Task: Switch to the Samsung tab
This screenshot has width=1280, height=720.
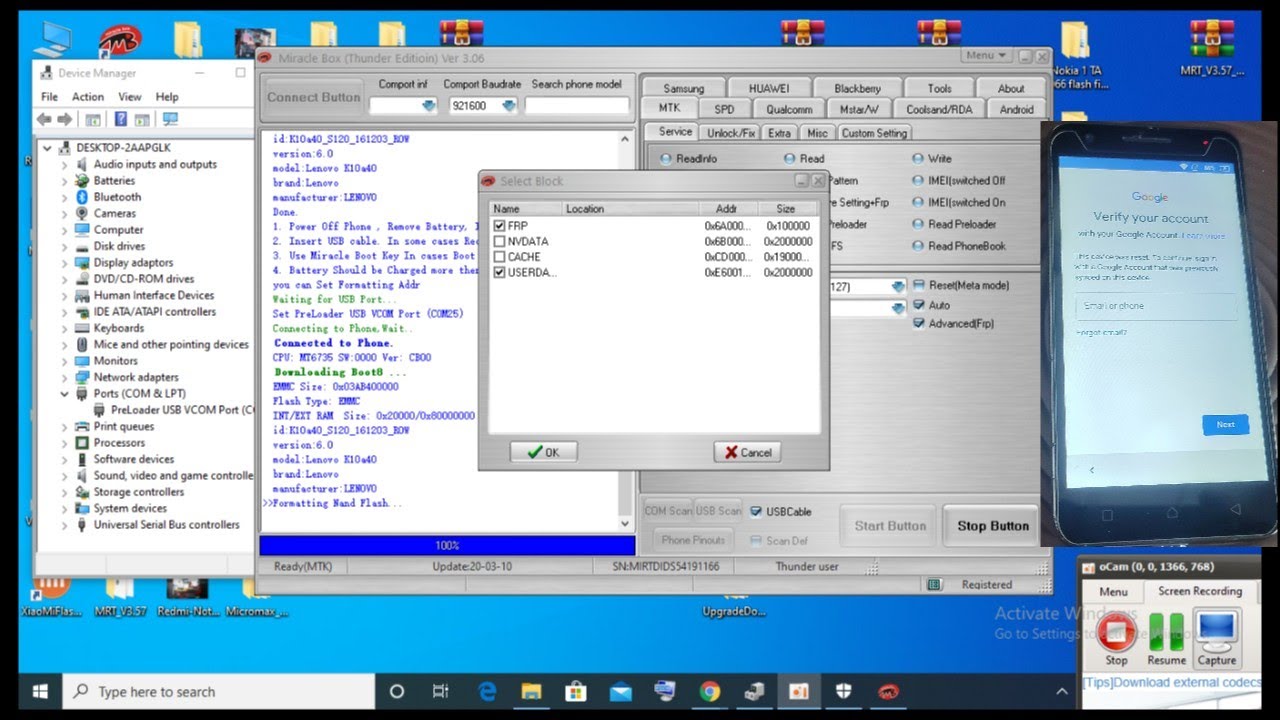Action: click(x=684, y=89)
